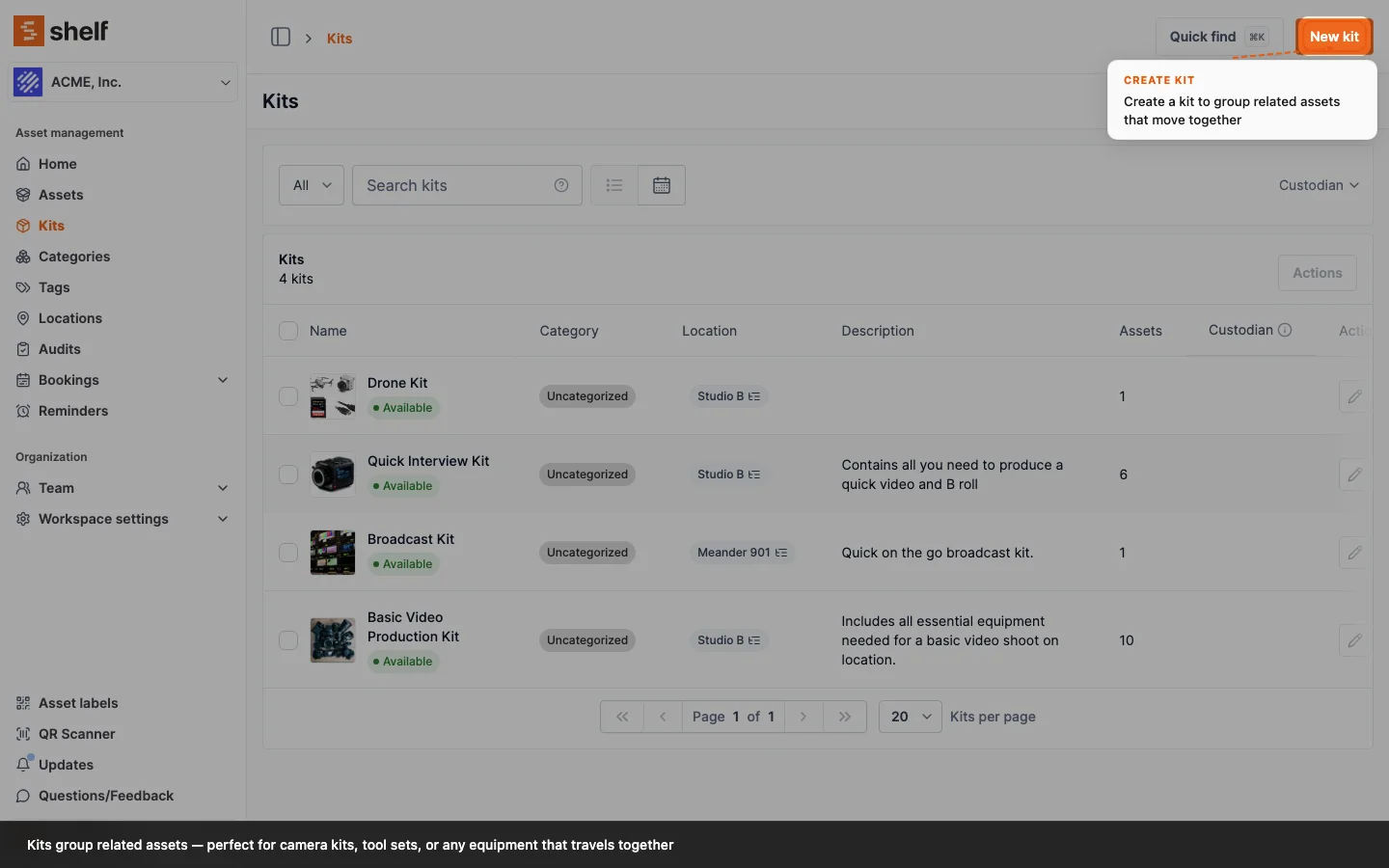Edit the Broadcast Kit pencil icon
Viewport: 1389px width, 868px height.
coord(1354,553)
